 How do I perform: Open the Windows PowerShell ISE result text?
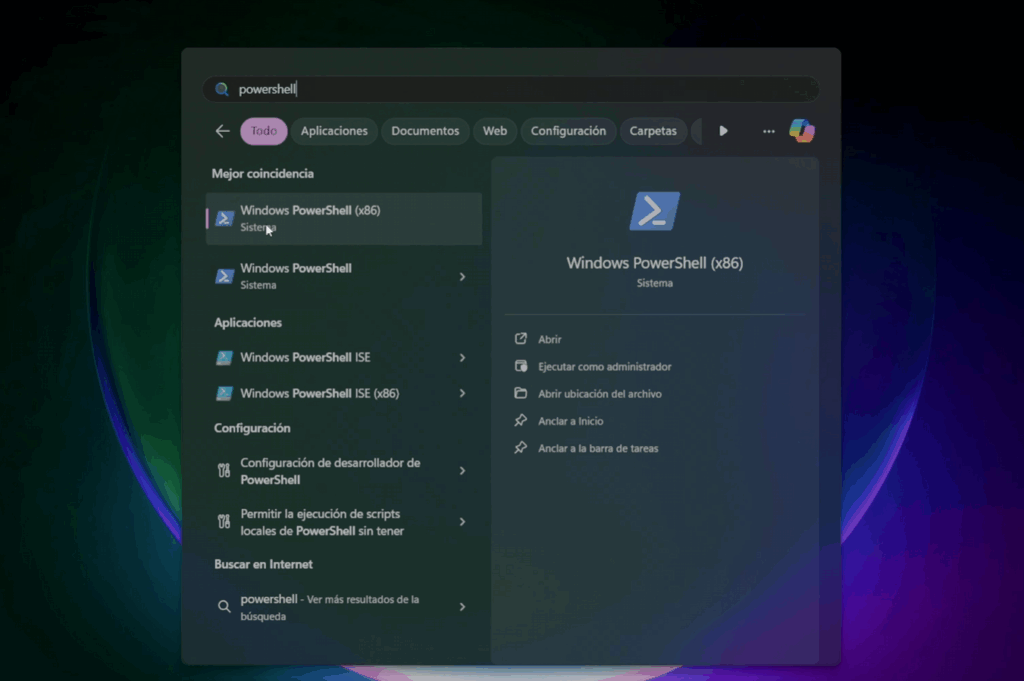[305, 358]
